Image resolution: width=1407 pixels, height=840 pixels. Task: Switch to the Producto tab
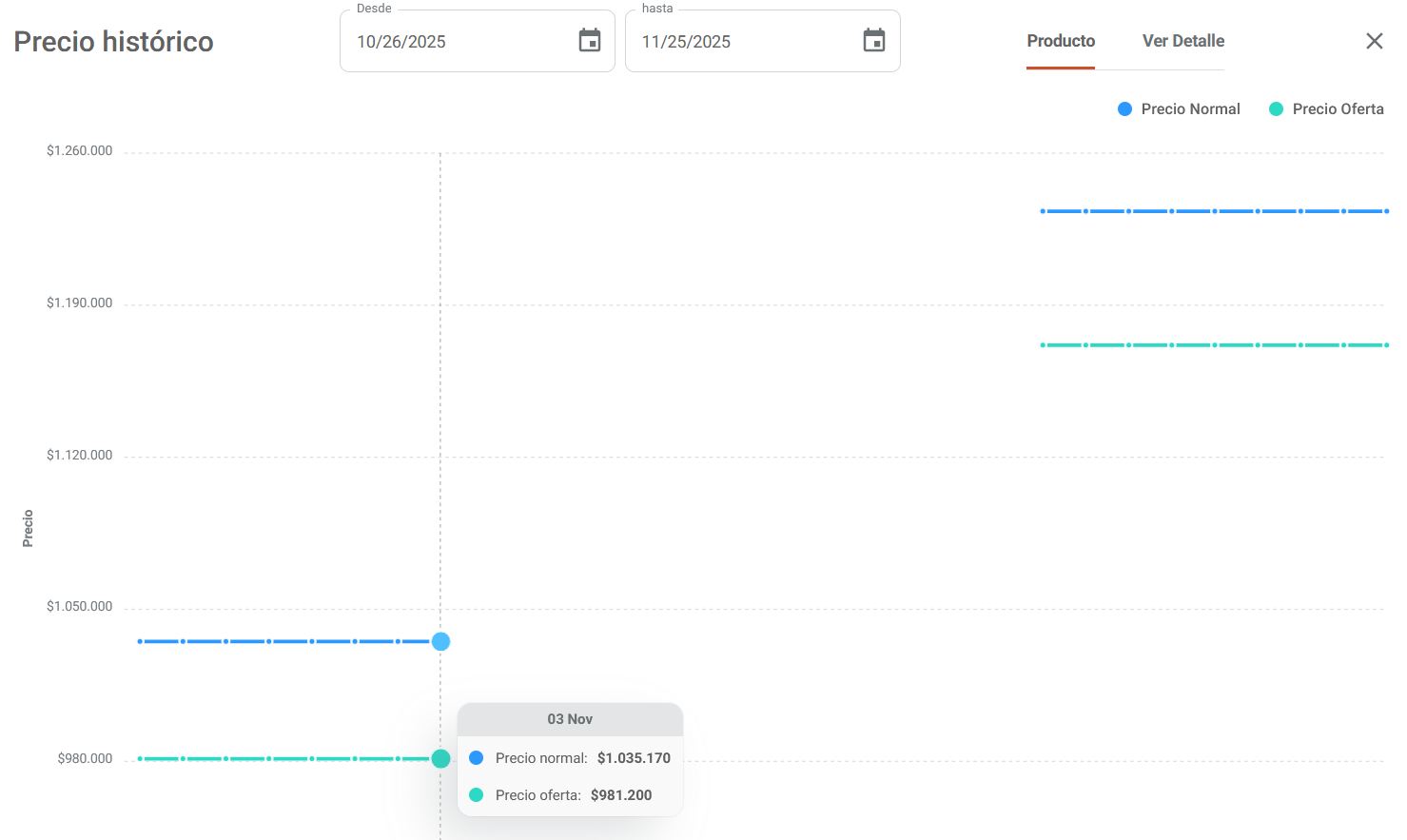[1060, 41]
